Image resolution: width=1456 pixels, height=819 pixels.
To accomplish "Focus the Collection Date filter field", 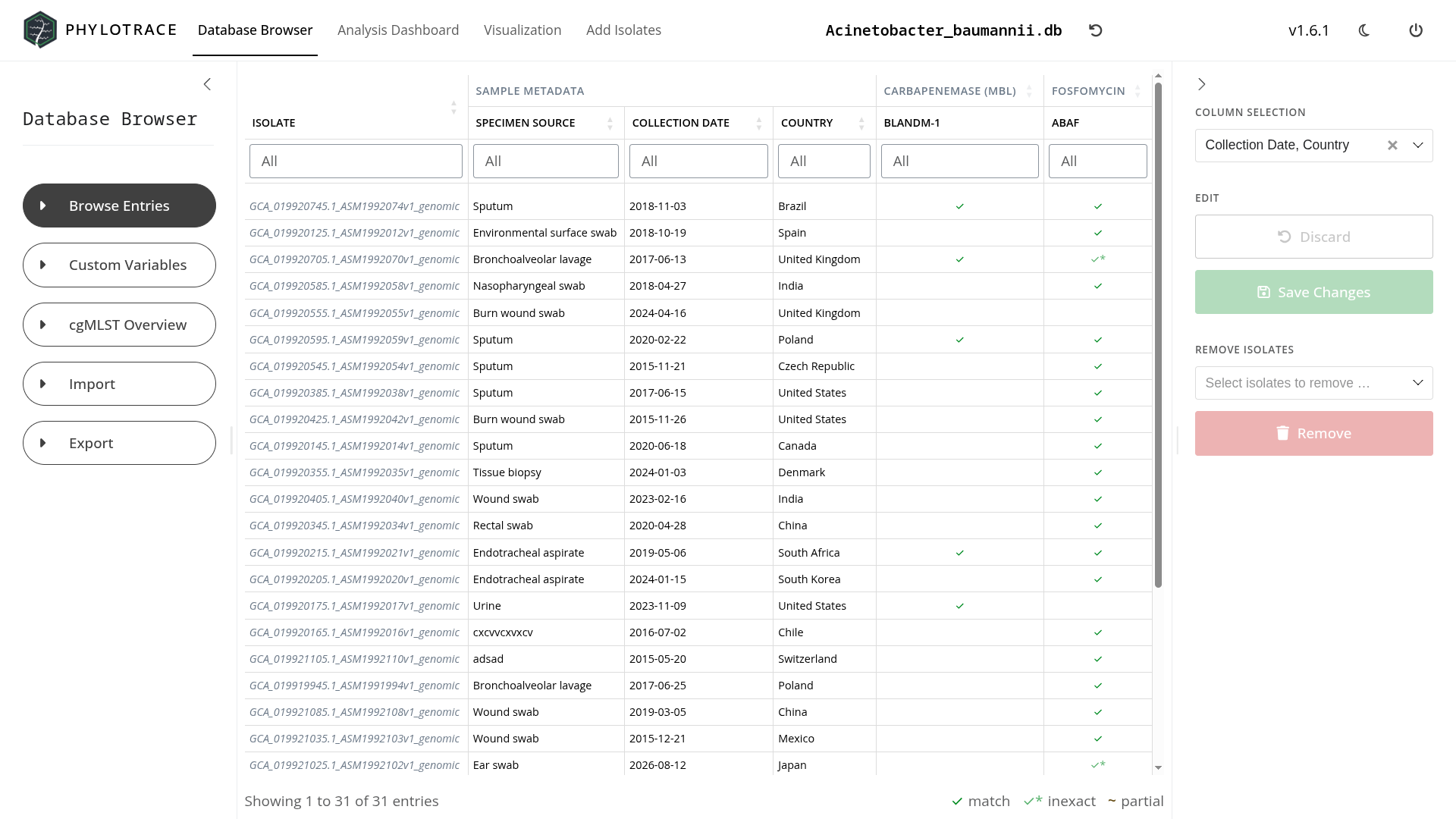I will click(698, 162).
